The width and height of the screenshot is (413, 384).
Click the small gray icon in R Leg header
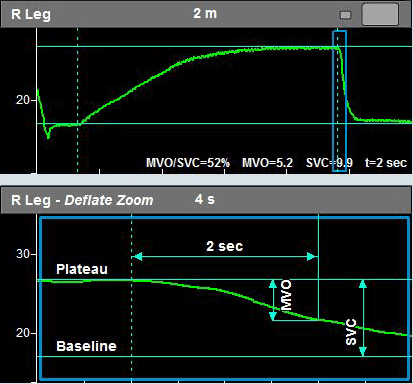345,15
